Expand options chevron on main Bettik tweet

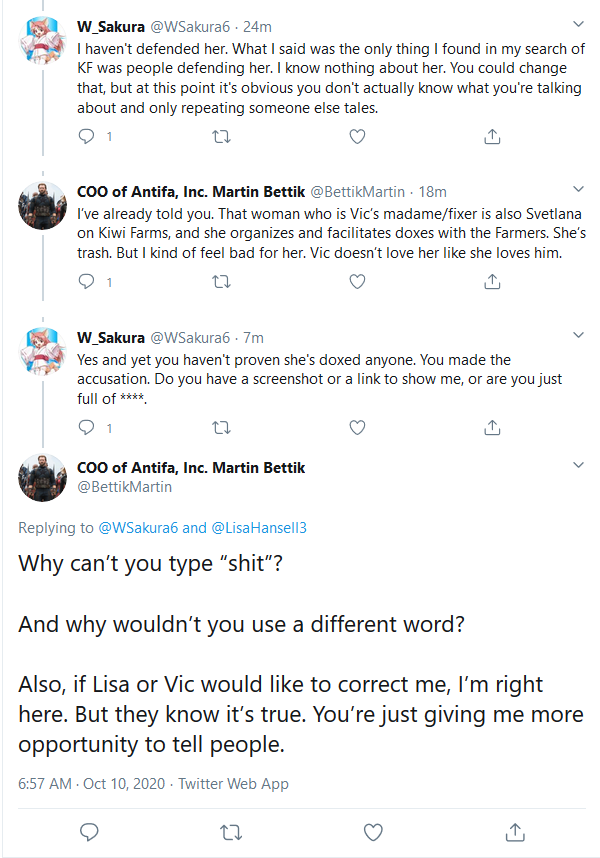[x=578, y=465]
